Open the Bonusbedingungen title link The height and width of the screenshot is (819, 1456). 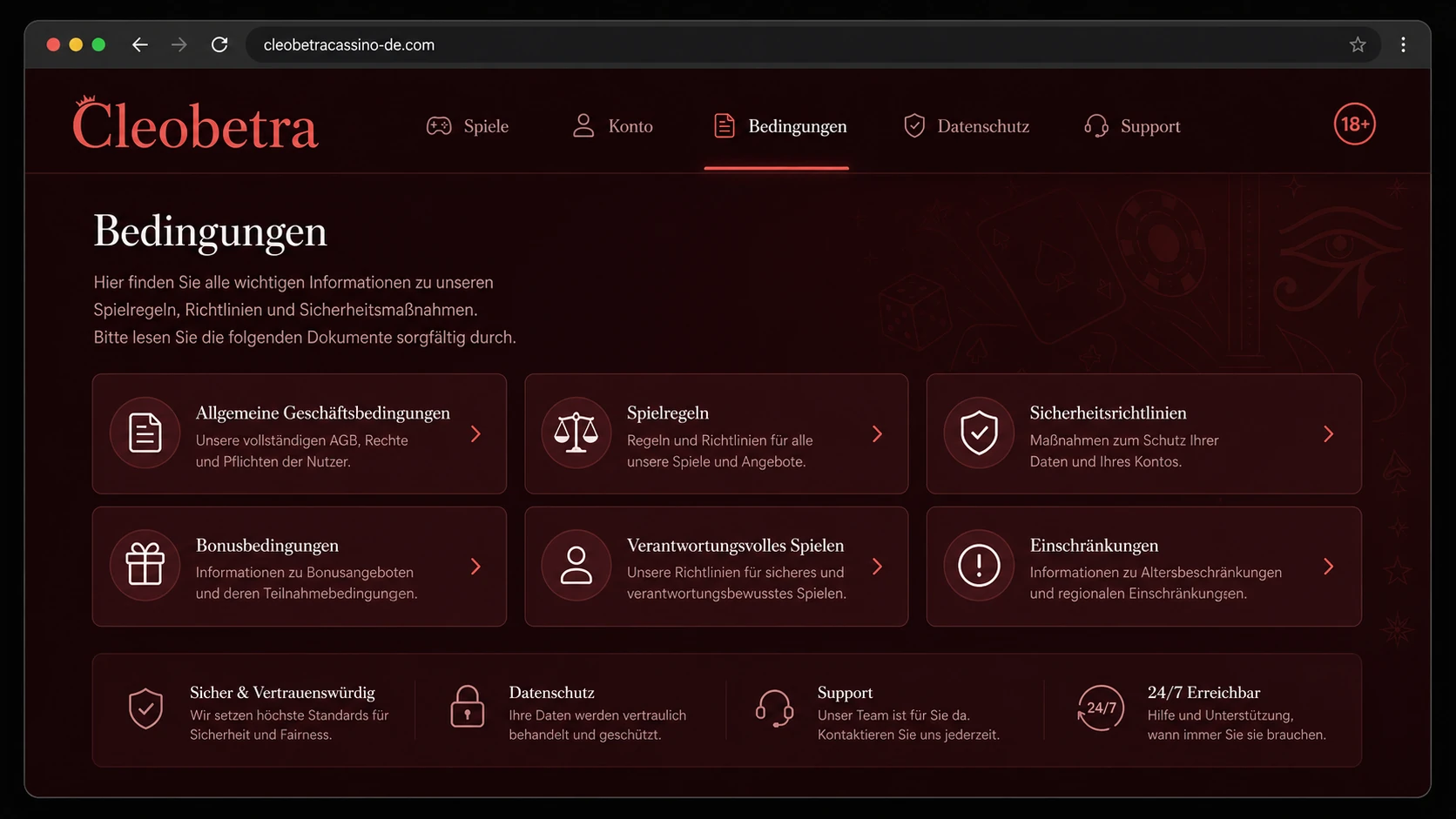(x=267, y=545)
